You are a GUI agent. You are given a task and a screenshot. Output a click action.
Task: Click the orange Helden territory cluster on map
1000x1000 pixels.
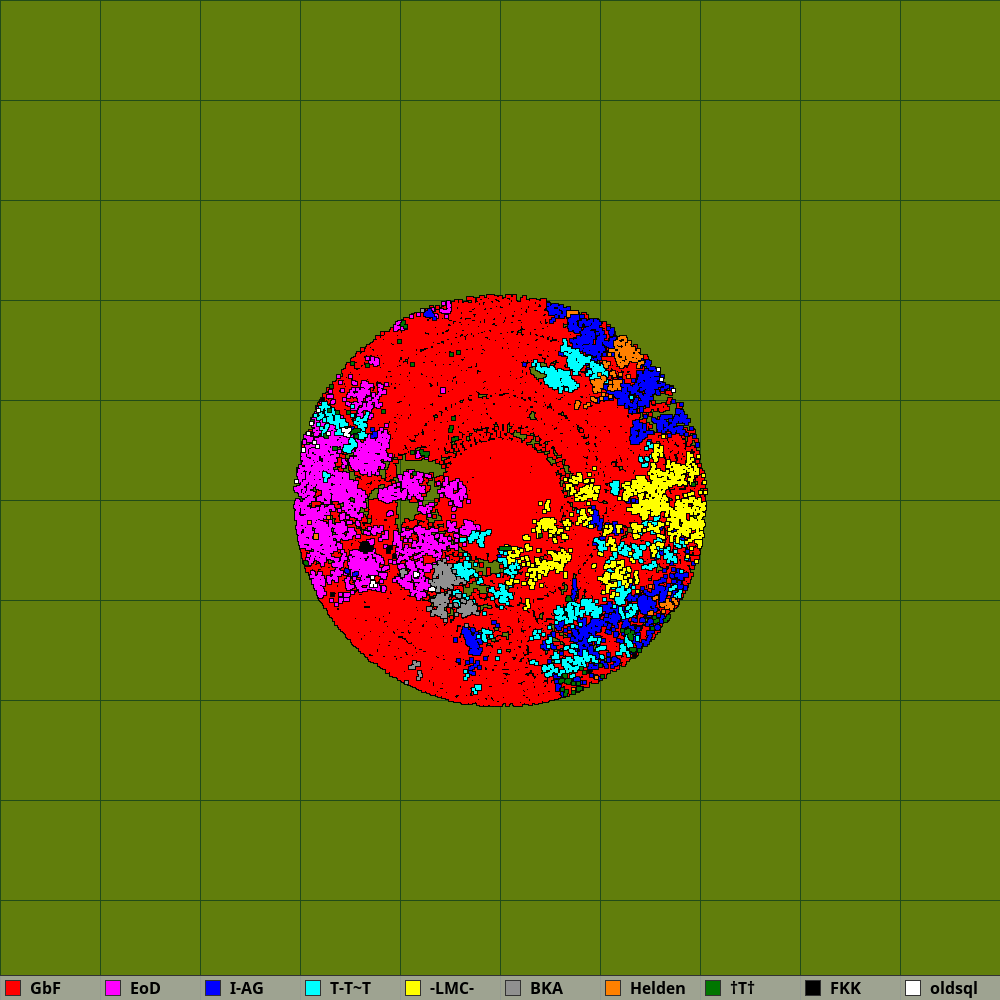coord(626,353)
